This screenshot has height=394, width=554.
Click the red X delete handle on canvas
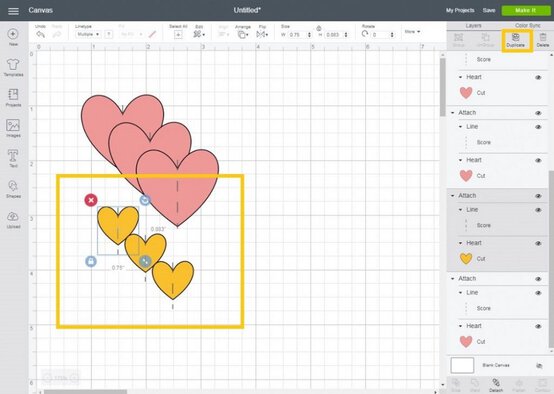click(91, 200)
